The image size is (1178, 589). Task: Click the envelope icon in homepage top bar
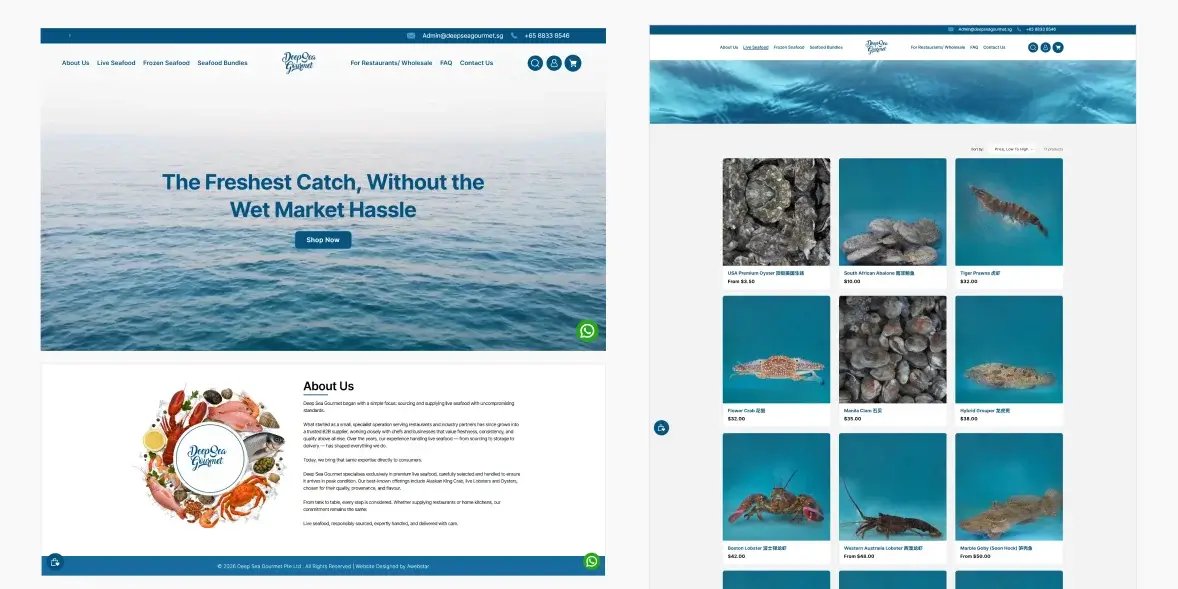click(x=411, y=35)
